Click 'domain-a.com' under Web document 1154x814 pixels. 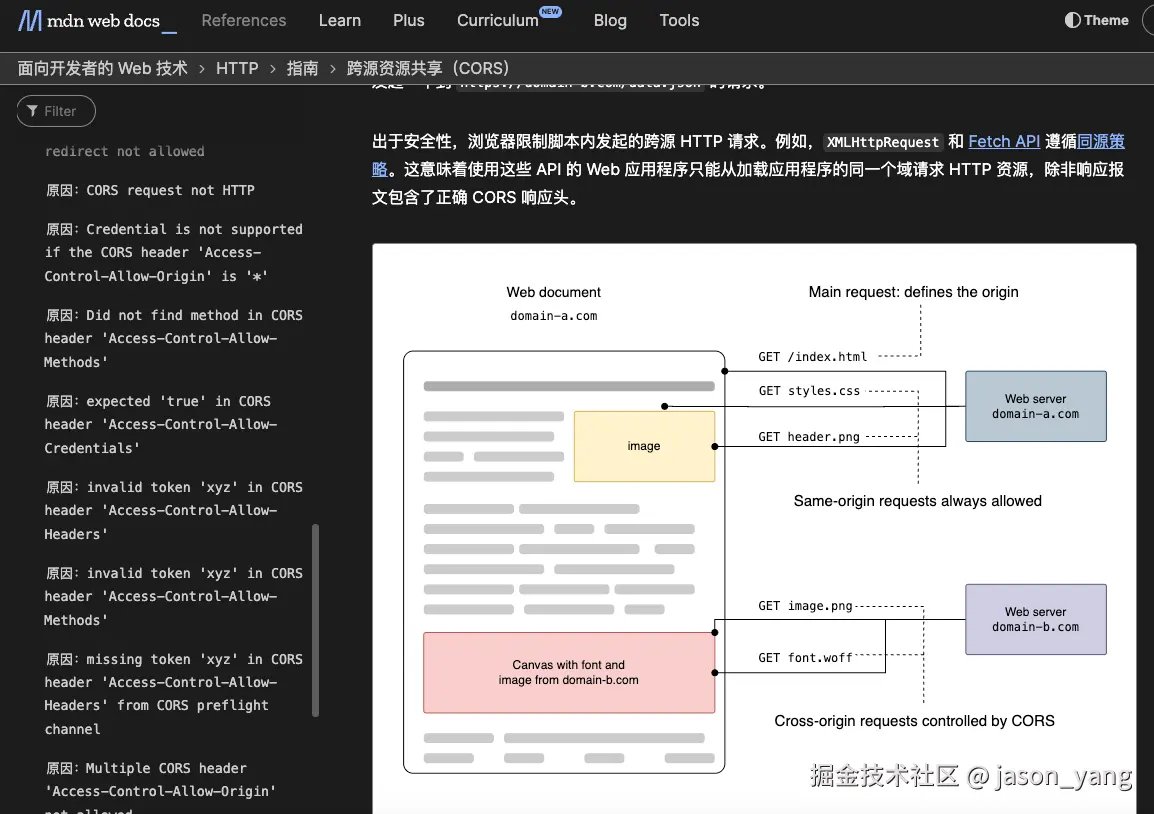[553, 316]
